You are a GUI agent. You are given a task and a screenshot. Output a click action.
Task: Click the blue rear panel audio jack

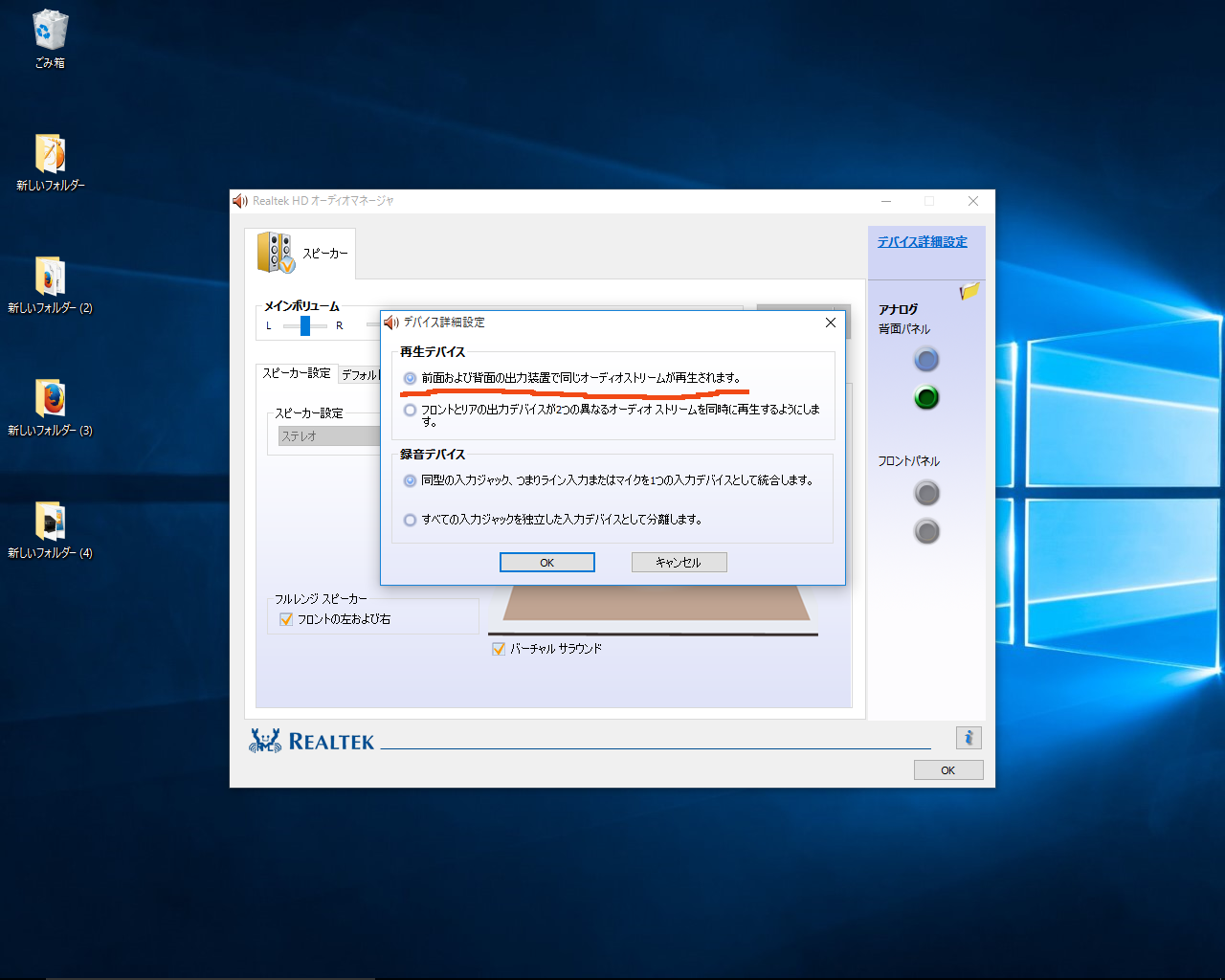926,360
